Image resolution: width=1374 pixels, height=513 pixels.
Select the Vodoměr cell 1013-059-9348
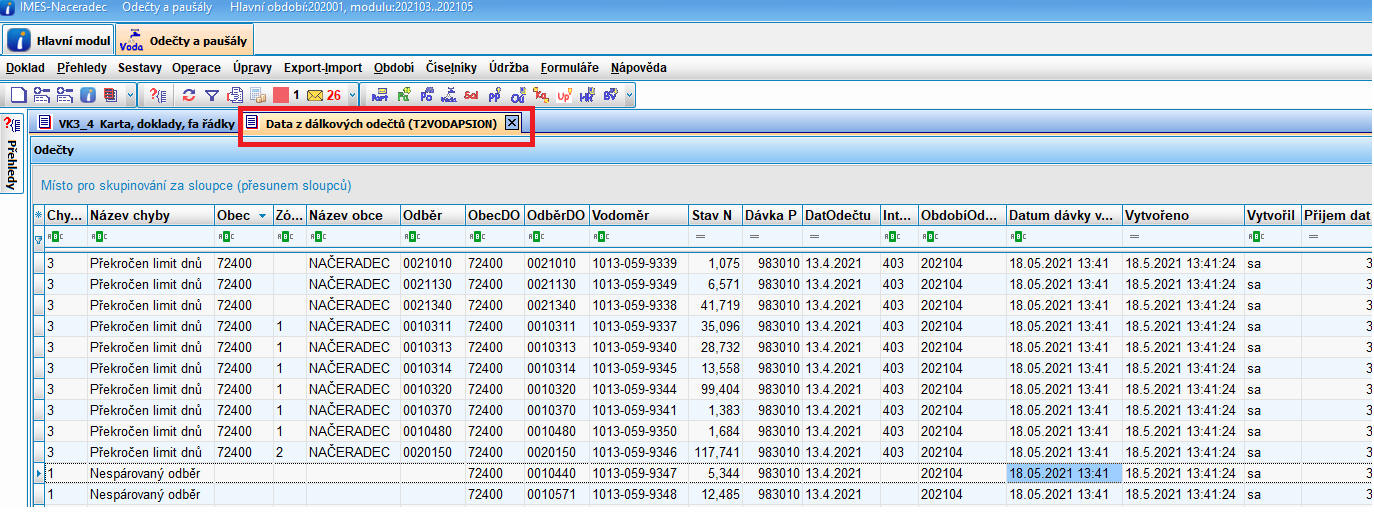(x=634, y=494)
